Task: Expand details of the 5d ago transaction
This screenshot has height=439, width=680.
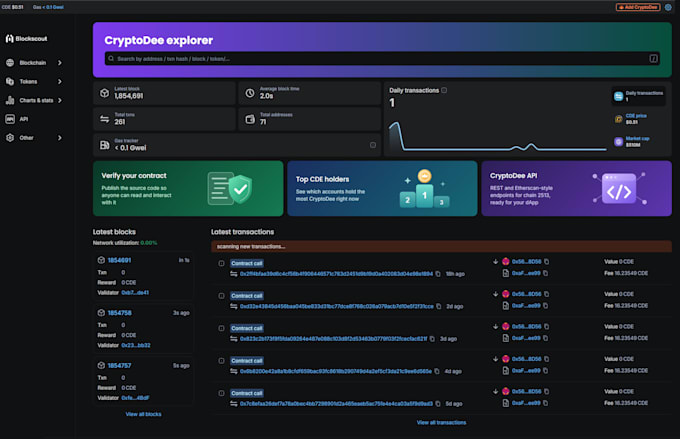Action: pyautogui.click(x=221, y=393)
